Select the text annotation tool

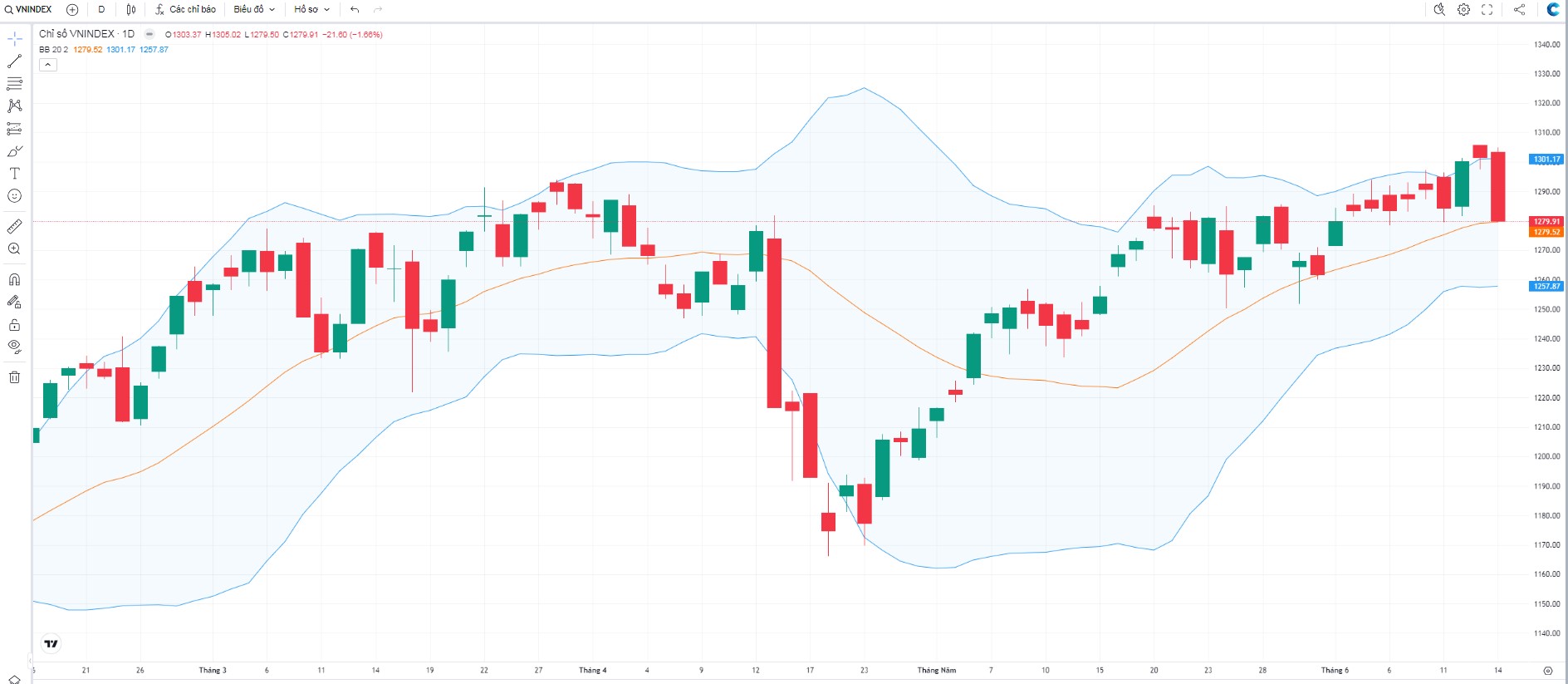(x=14, y=174)
